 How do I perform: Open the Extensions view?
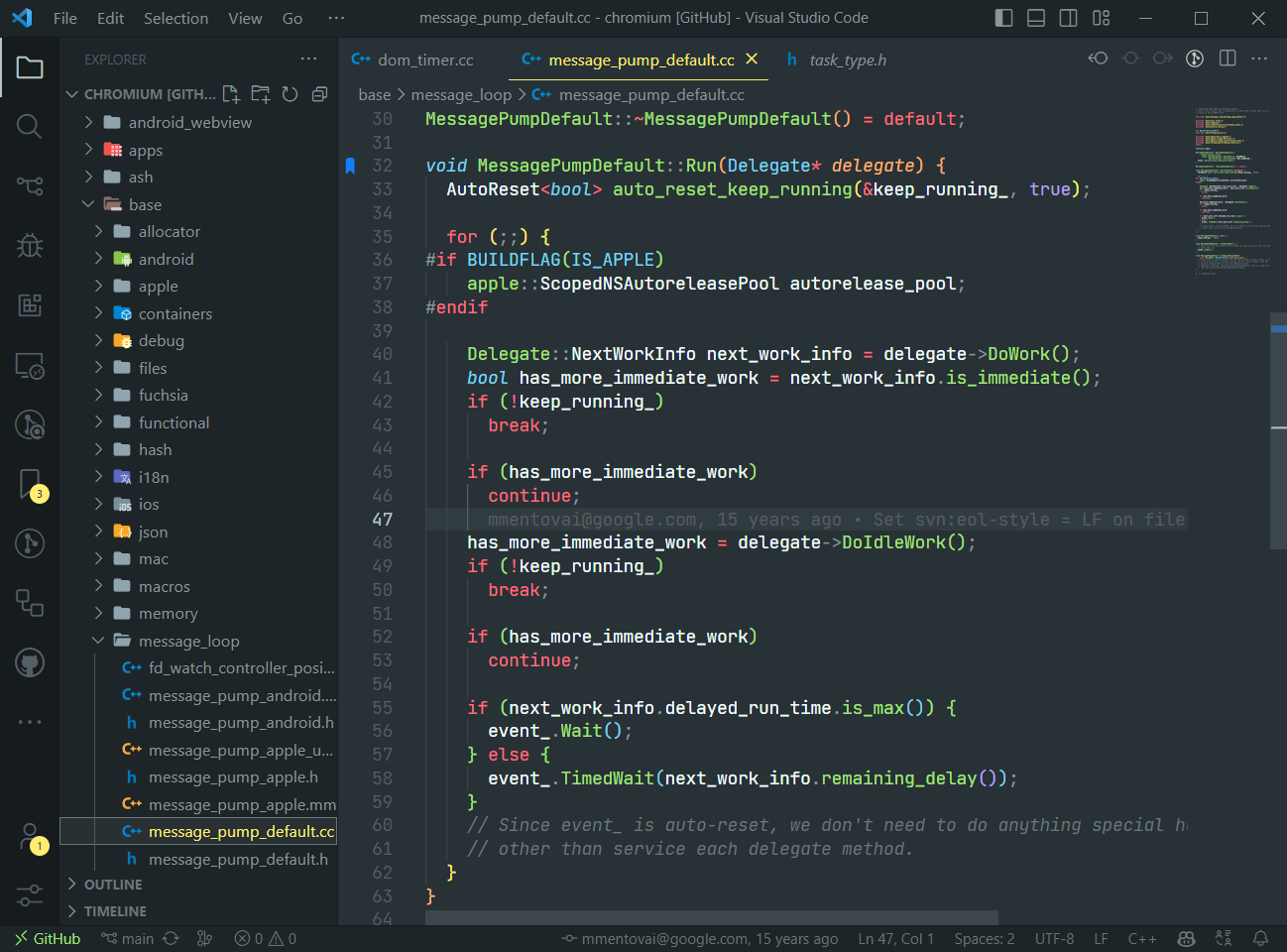click(30, 304)
